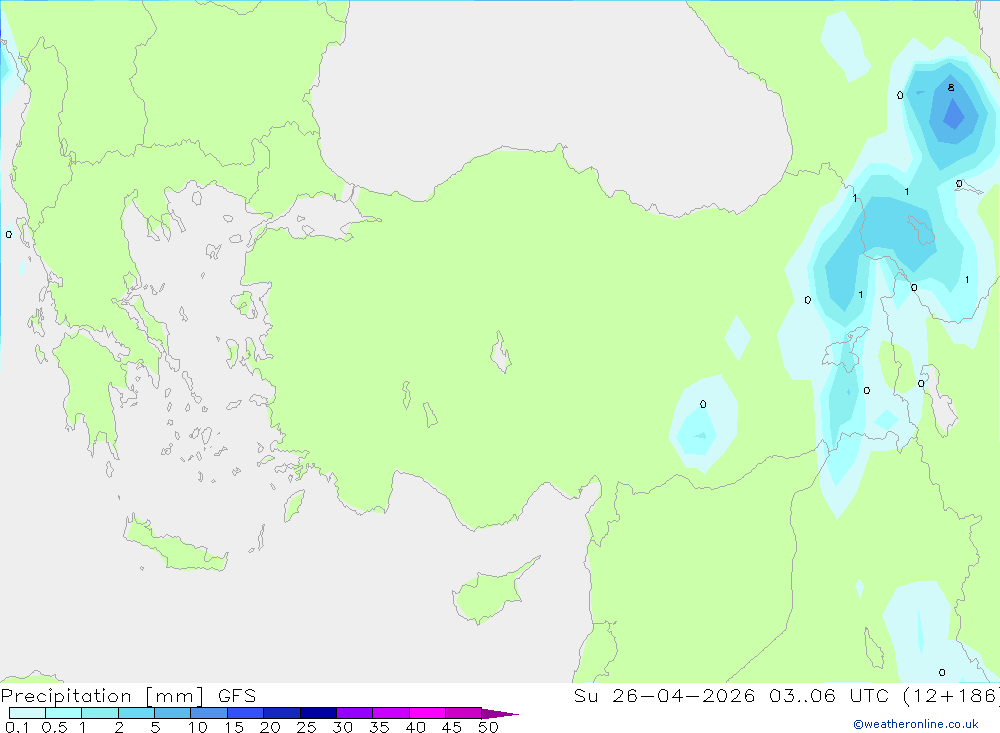Select the 40–45 mm magenta legend swatch

click(x=427, y=713)
